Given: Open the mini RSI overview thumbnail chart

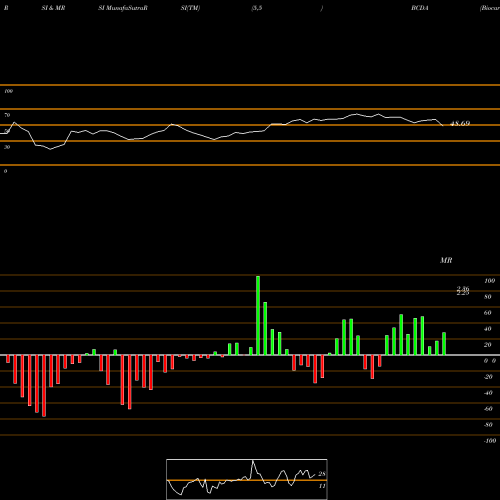Looking at the screenshot, I should pyautogui.click(x=247, y=479).
